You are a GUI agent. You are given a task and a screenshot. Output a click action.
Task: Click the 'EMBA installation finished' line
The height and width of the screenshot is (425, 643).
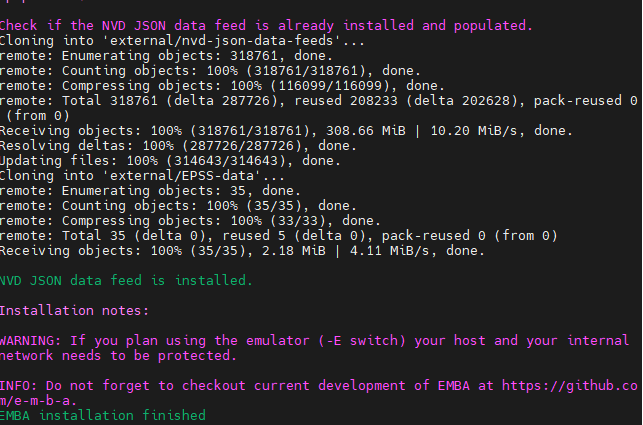pyautogui.click(x=103, y=416)
